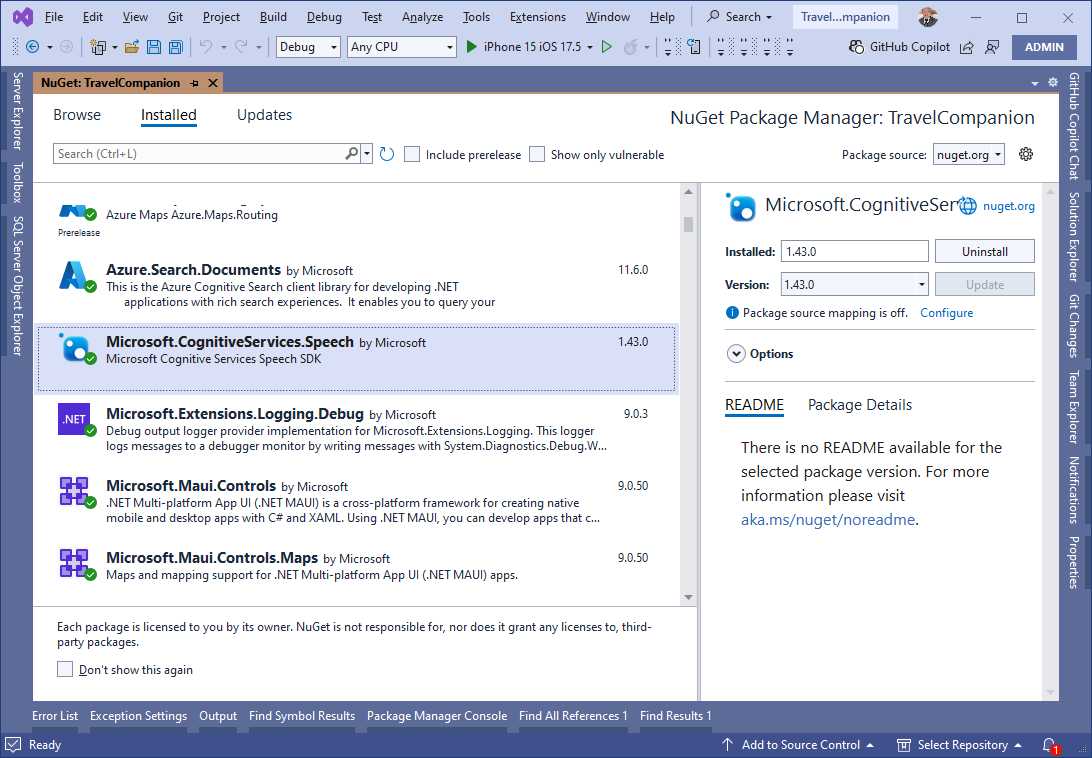The width and height of the screenshot is (1092, 758).
Task: Open the Version 1.43.0 dropdown
Action: pyautogui.click(x=855, y=284)
